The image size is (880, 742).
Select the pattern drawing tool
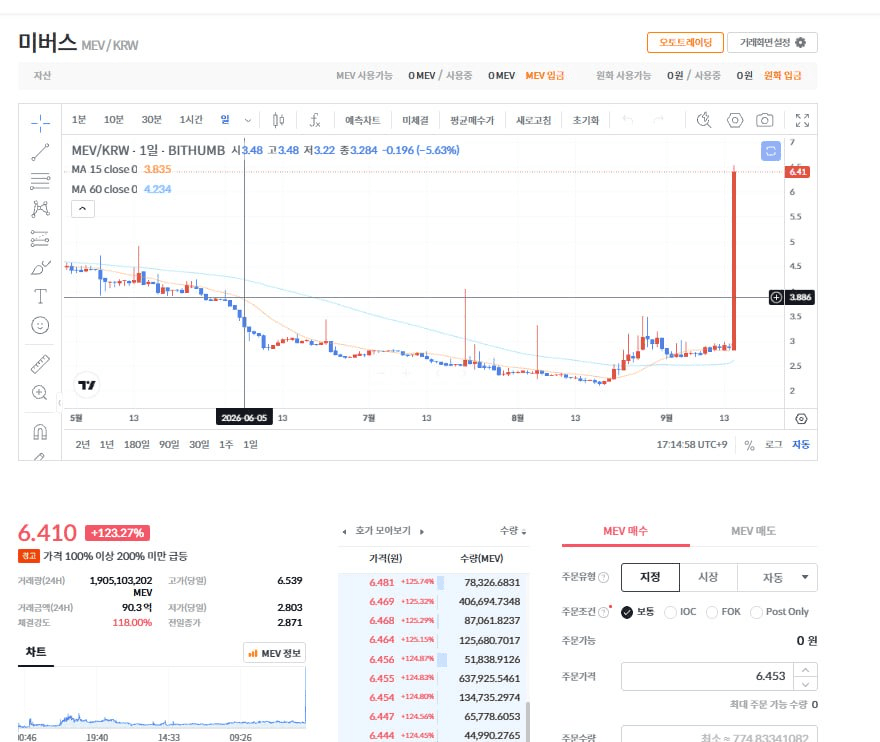click(40, 209)
